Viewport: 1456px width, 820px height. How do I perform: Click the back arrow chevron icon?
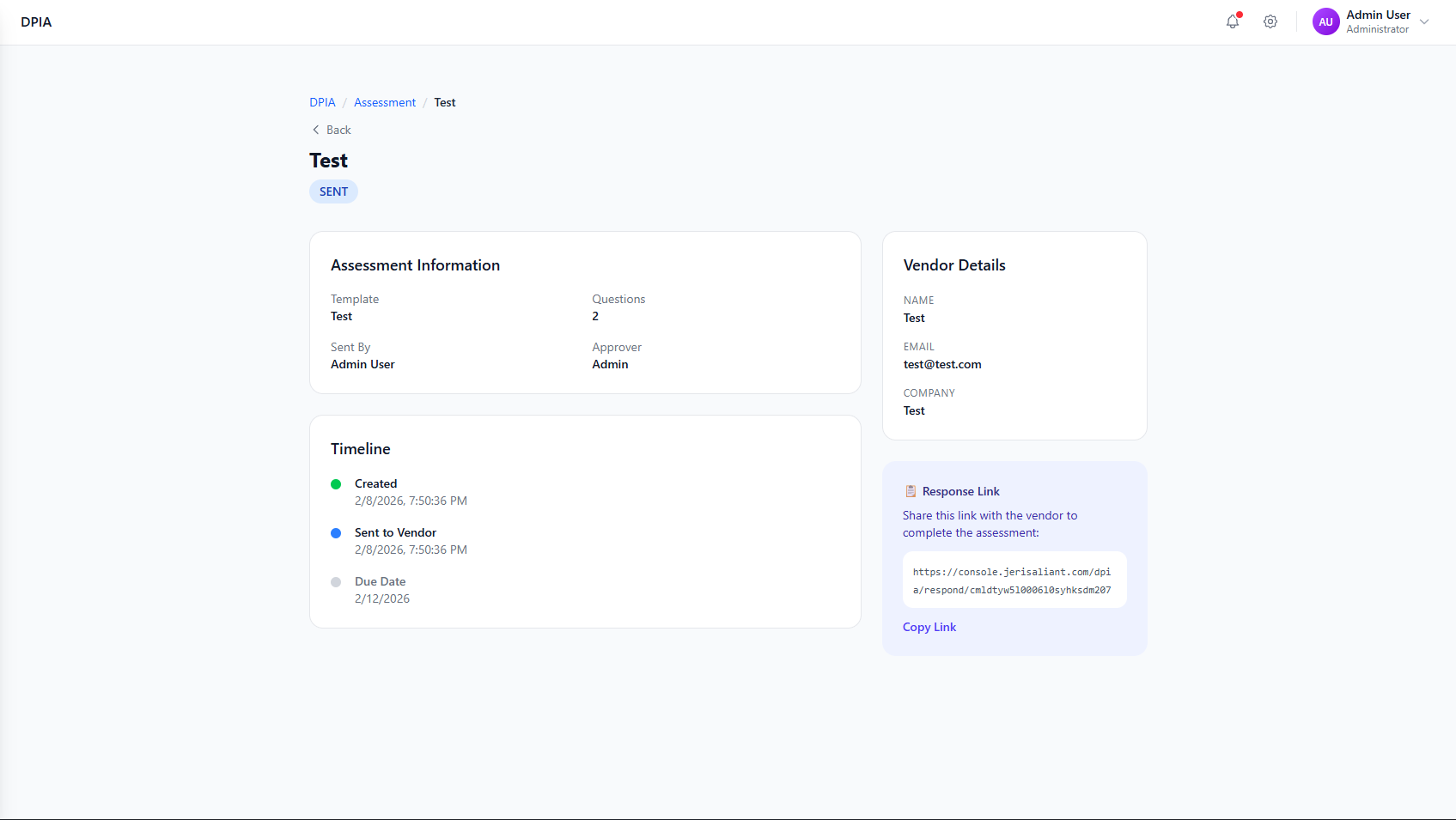(315, 130)
